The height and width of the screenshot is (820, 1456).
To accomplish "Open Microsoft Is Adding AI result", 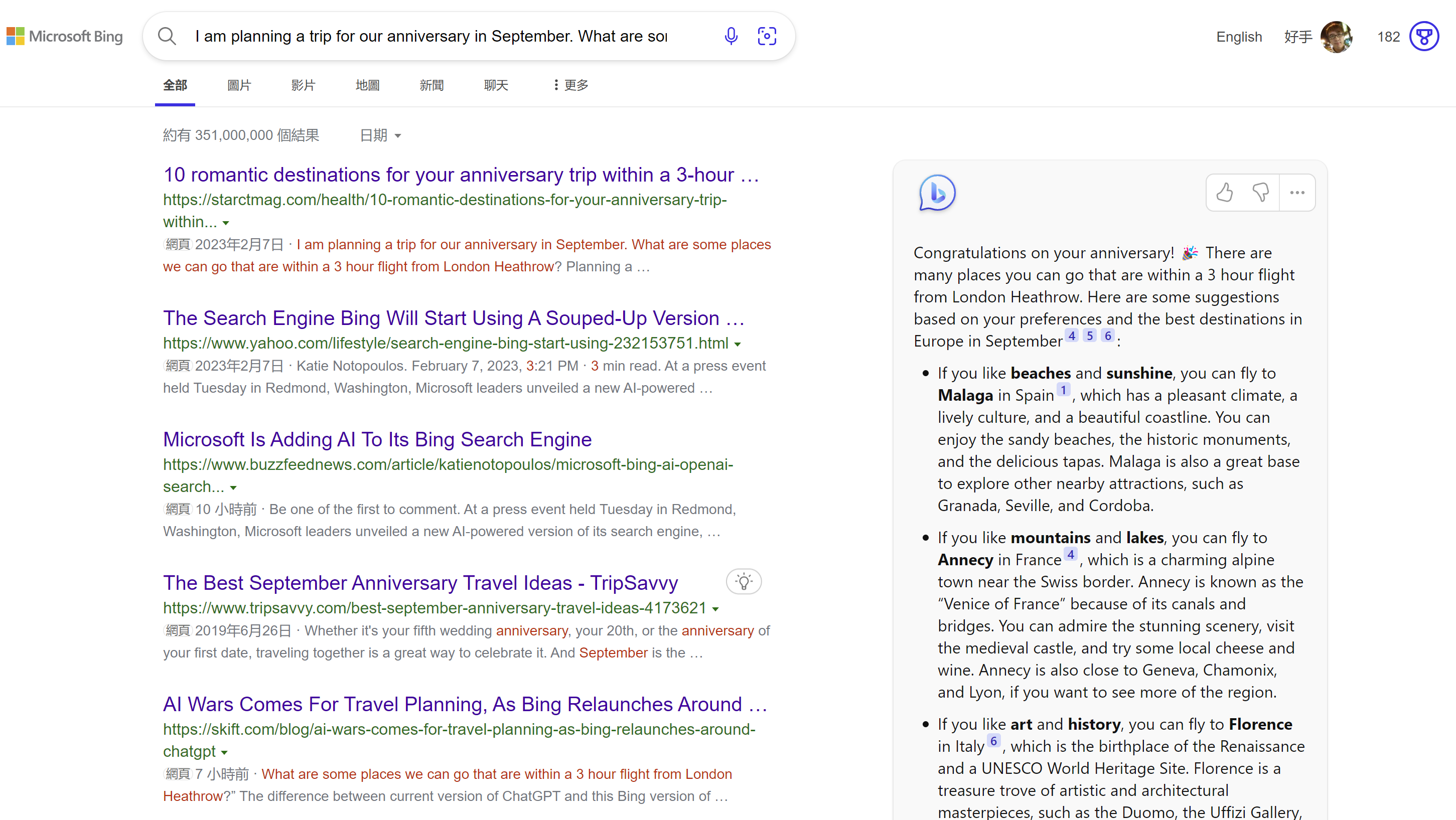I will (x=377, y=440).
